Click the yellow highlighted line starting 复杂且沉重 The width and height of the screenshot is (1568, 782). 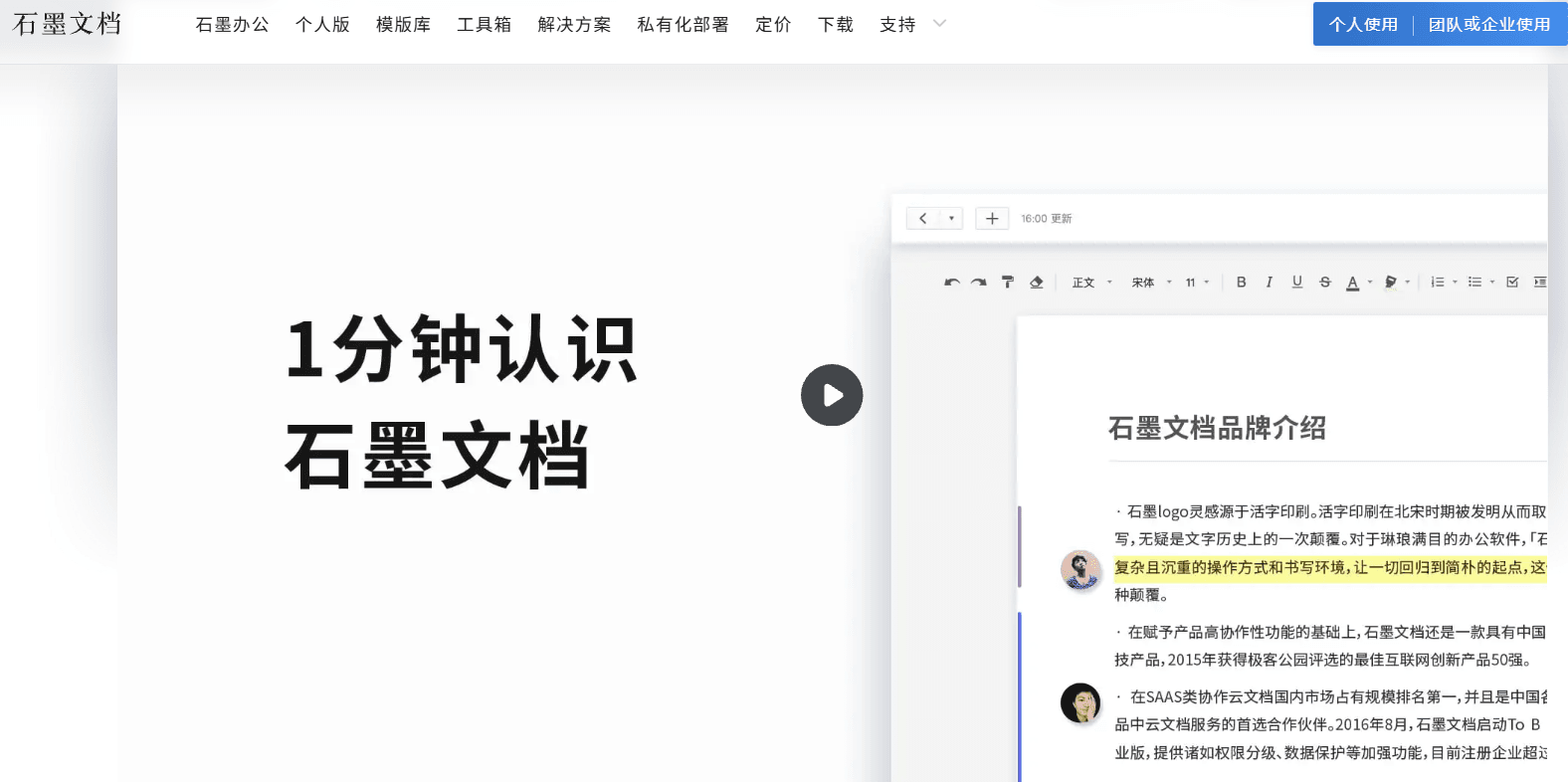click(1330, 567)
